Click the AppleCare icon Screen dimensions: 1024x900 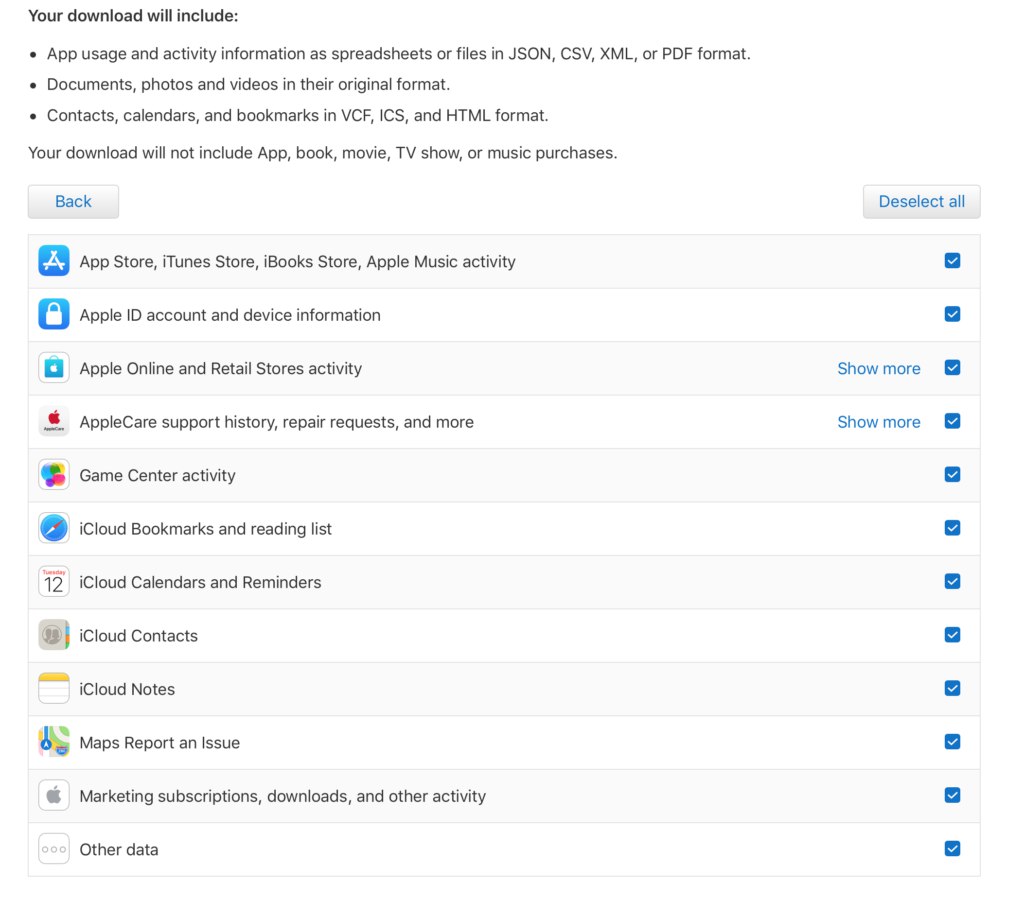tap(54, 422)
